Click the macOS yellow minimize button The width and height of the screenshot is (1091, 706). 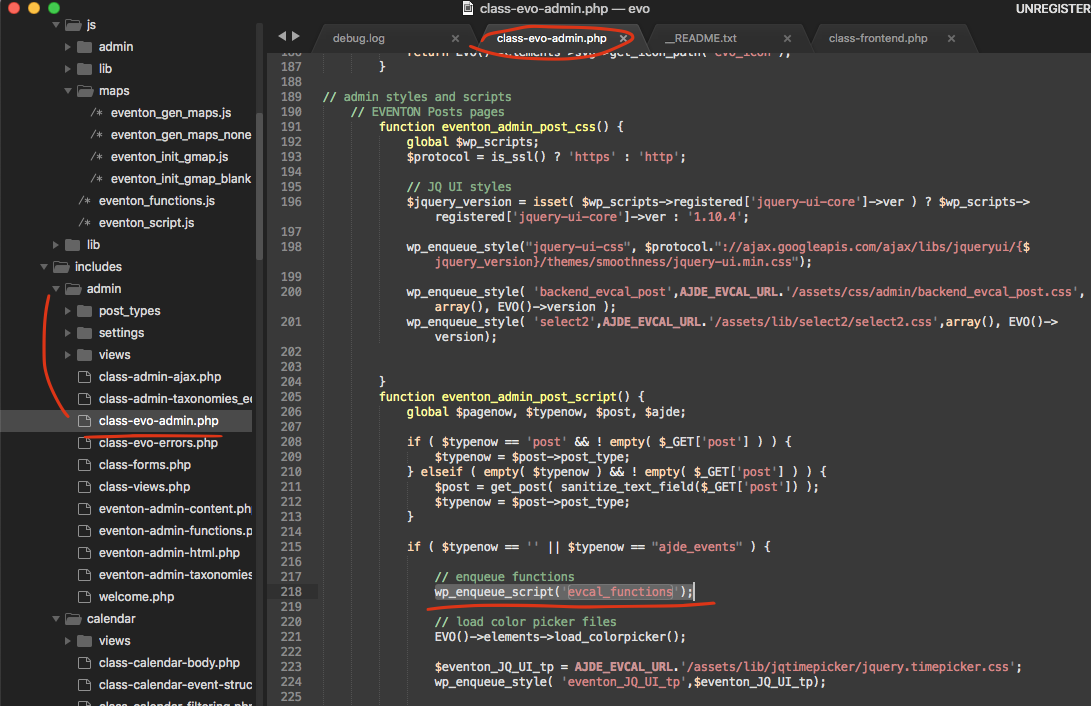[x=33, y=8]
